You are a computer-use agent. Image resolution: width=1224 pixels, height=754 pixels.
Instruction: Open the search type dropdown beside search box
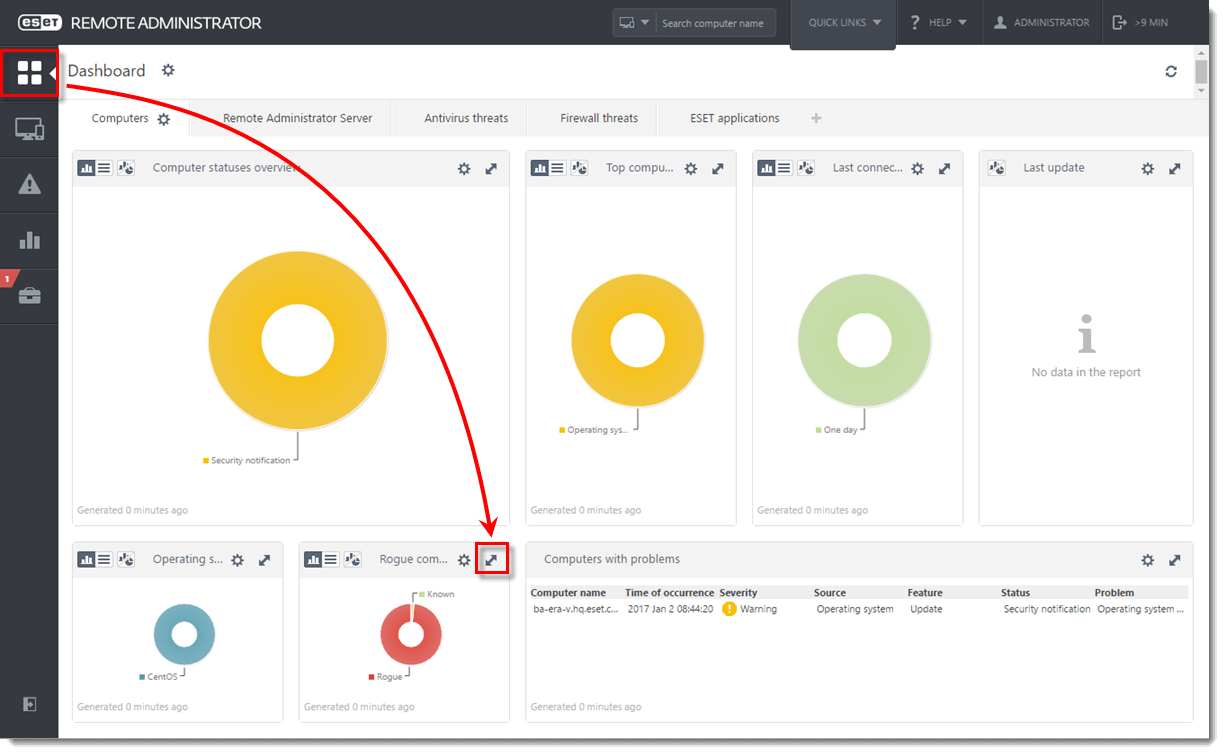(633, 23)
